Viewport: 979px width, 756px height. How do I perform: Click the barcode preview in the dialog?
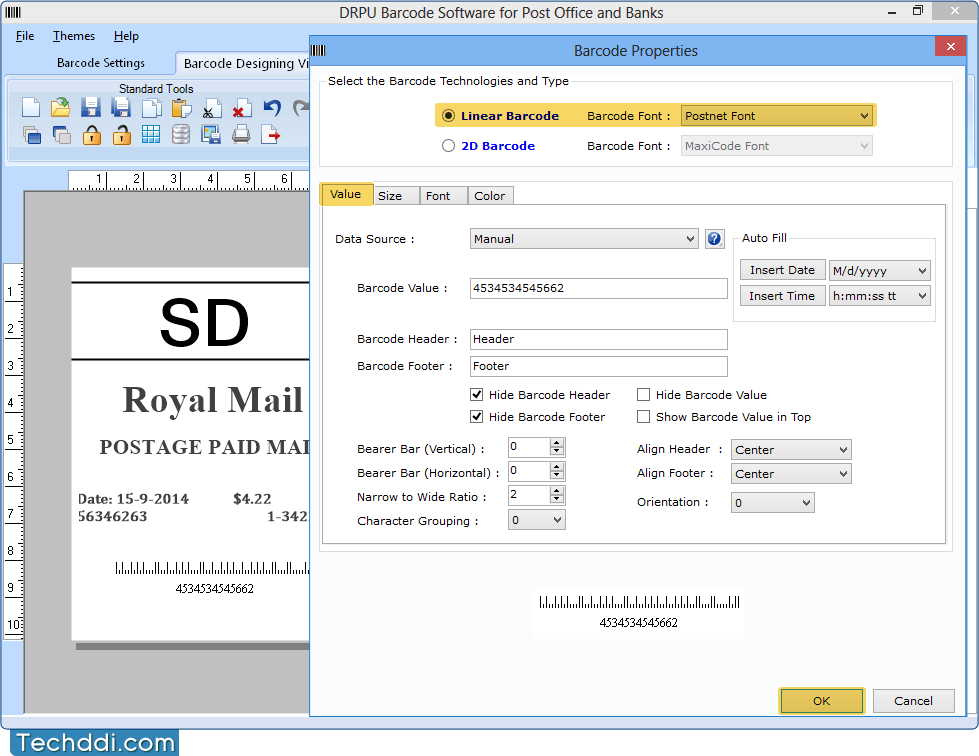(639, 611)
